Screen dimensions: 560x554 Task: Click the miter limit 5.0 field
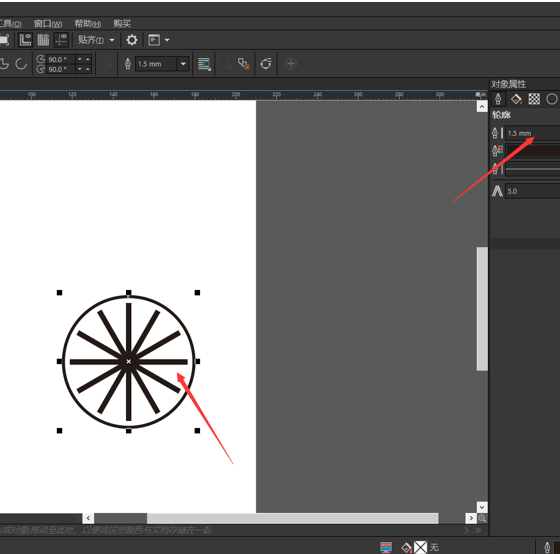tap(532, 191)
